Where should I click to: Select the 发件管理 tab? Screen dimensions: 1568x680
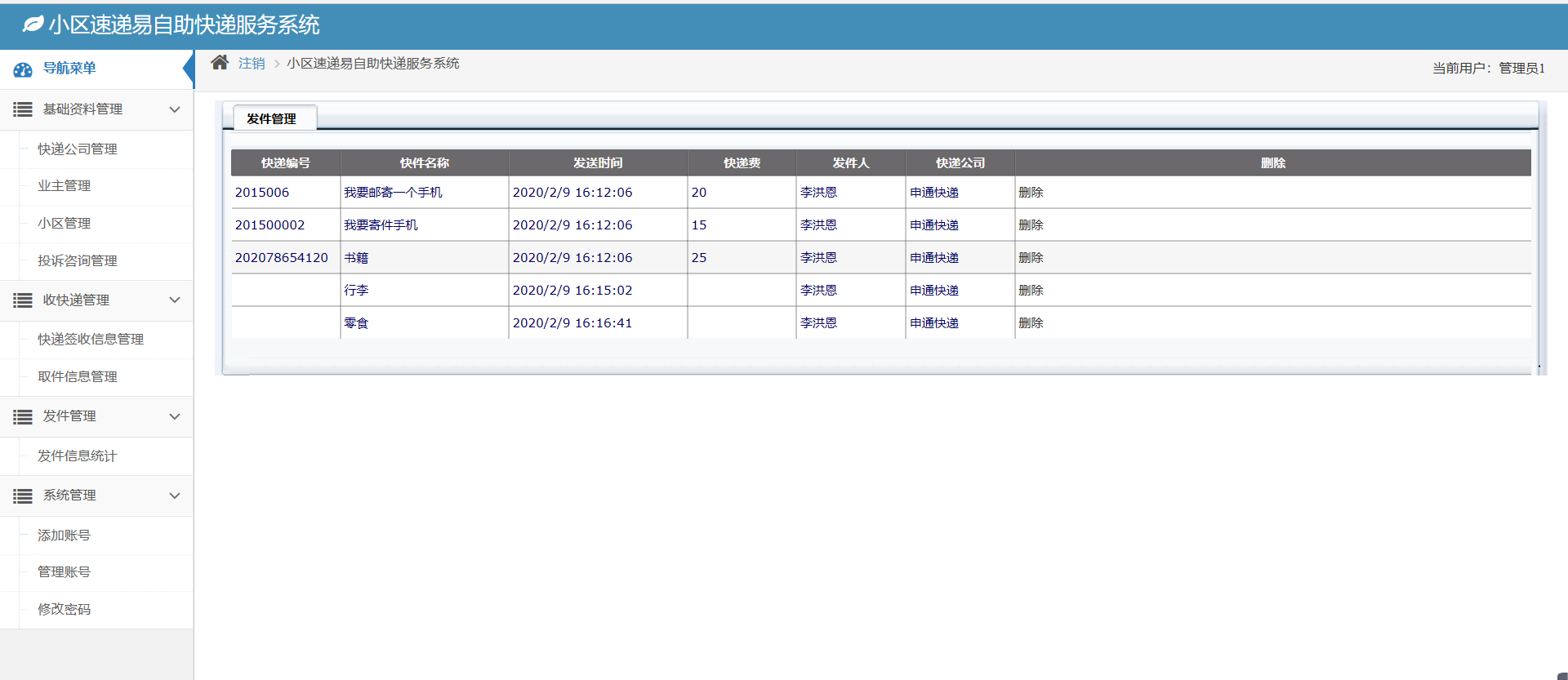coord(272,119)
